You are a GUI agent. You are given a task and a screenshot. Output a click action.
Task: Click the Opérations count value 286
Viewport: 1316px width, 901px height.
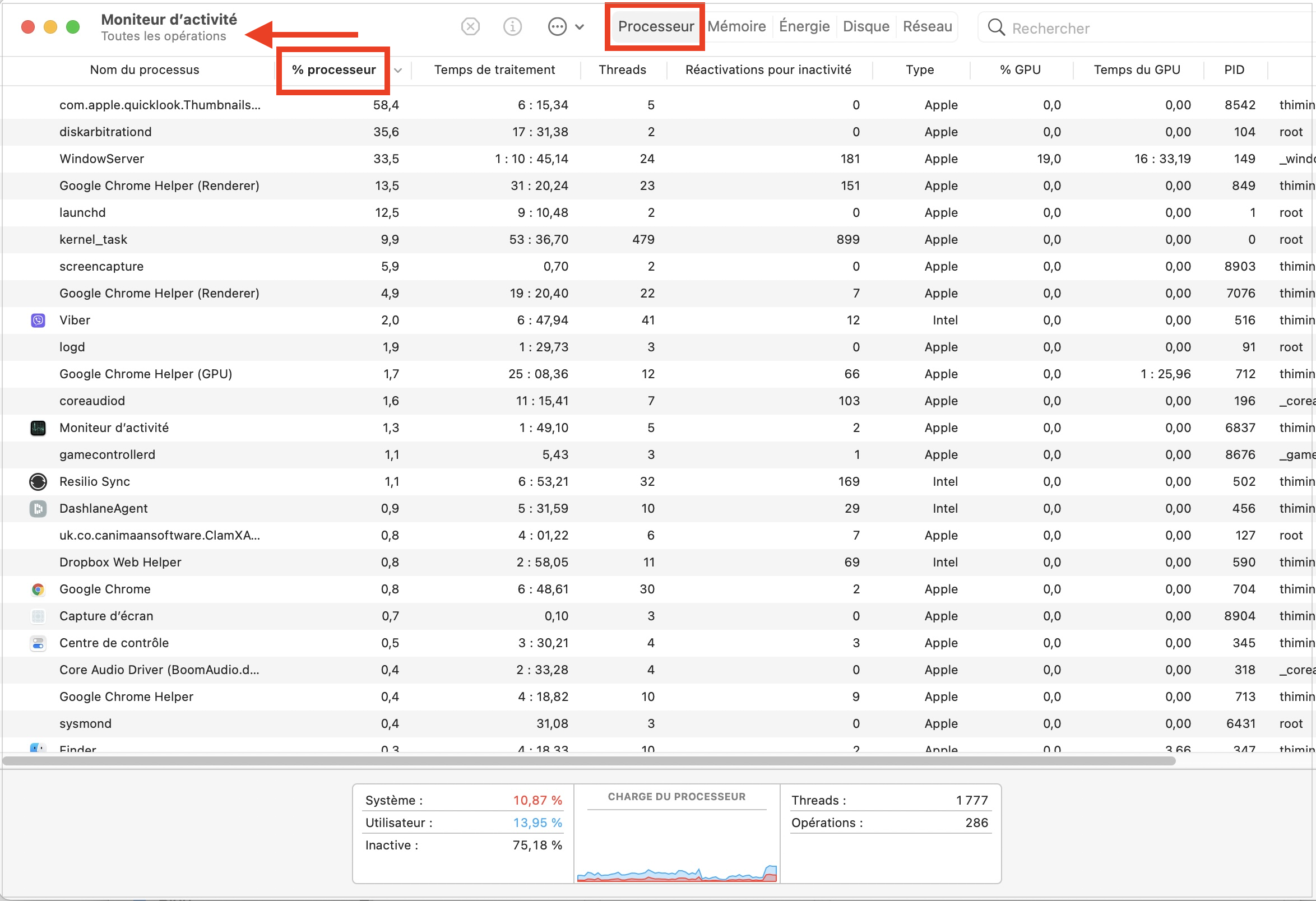(x=977, y=823)
